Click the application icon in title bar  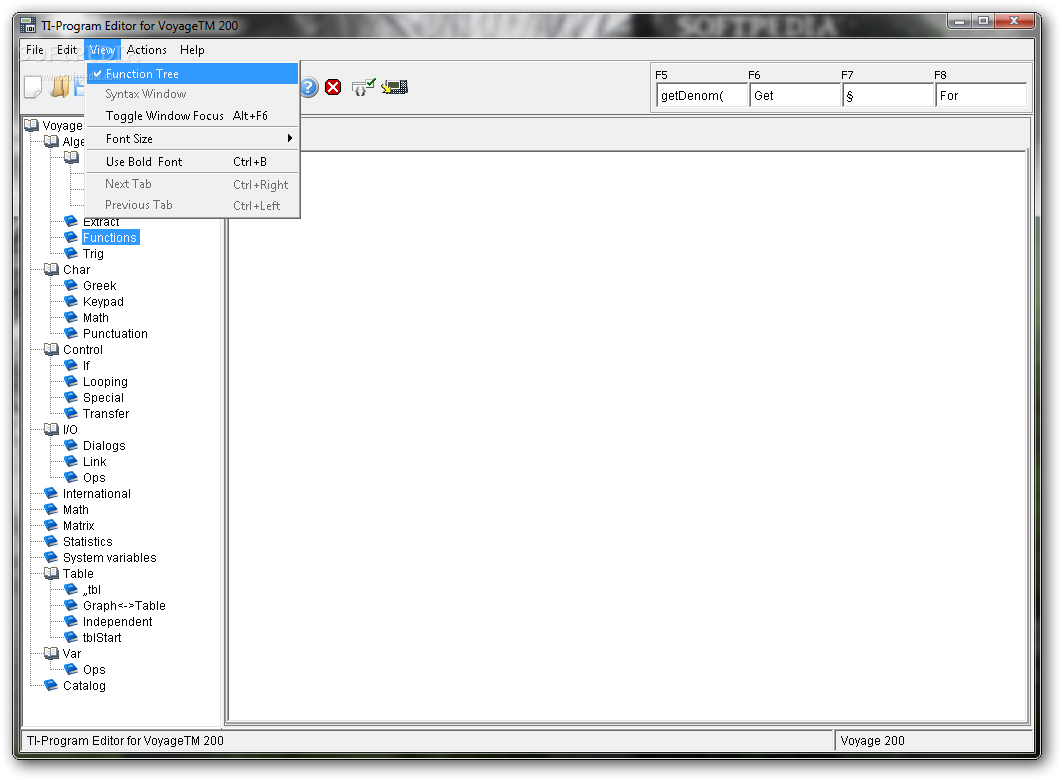coord(28,26)
